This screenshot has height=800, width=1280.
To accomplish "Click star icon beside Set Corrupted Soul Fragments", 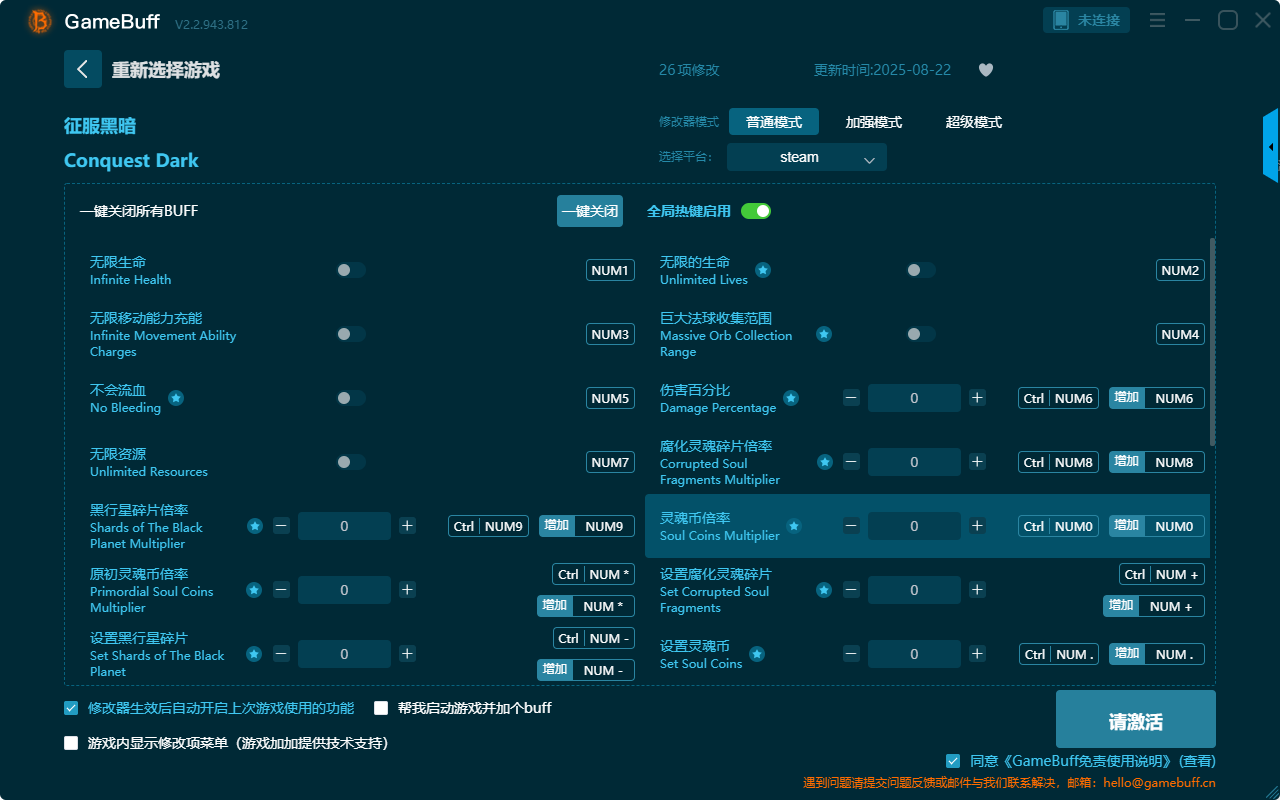I will (824, 590).
